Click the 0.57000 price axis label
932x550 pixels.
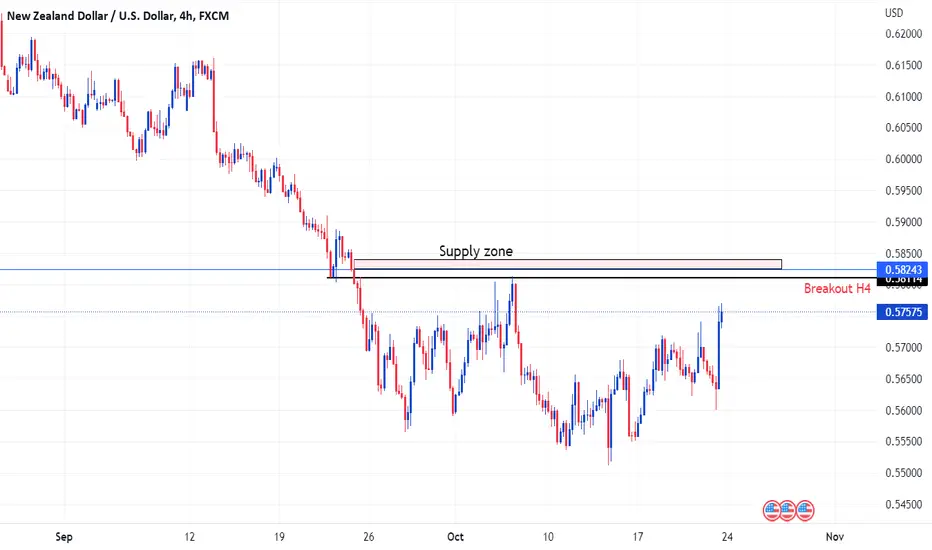(x=903, y=348)
